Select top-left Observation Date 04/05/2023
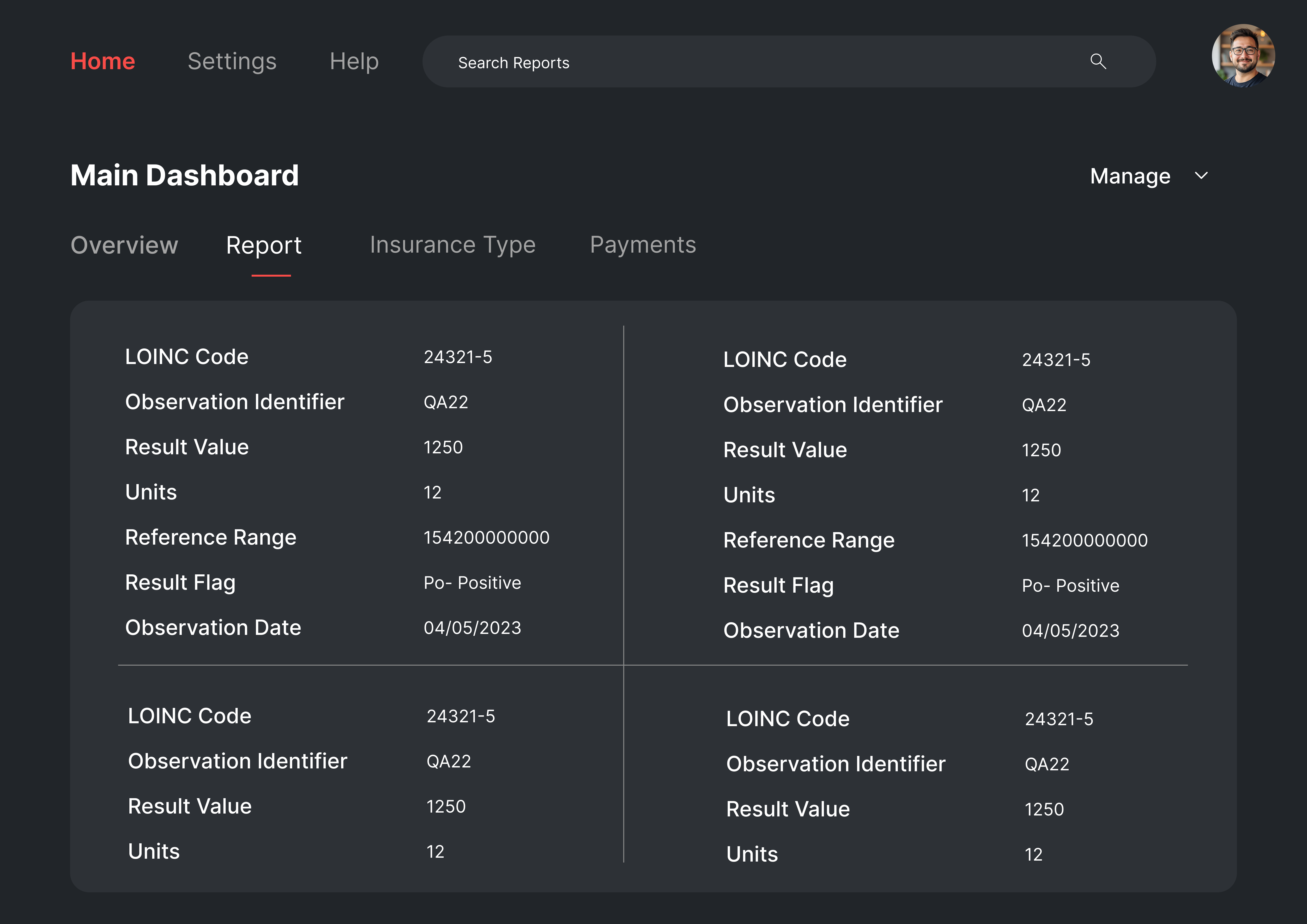The height and width of the screenshot is (924, 1307). pyautogui.click(x=472, y=628)
